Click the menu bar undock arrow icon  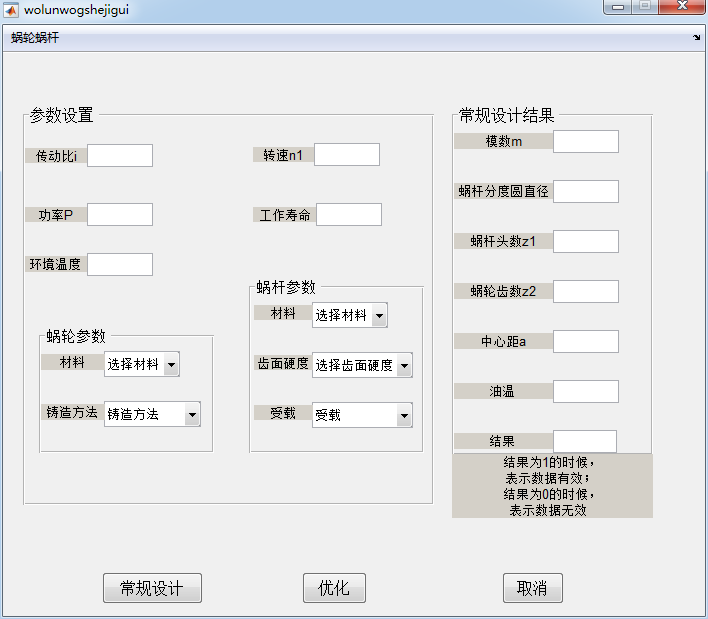(697, 37)
